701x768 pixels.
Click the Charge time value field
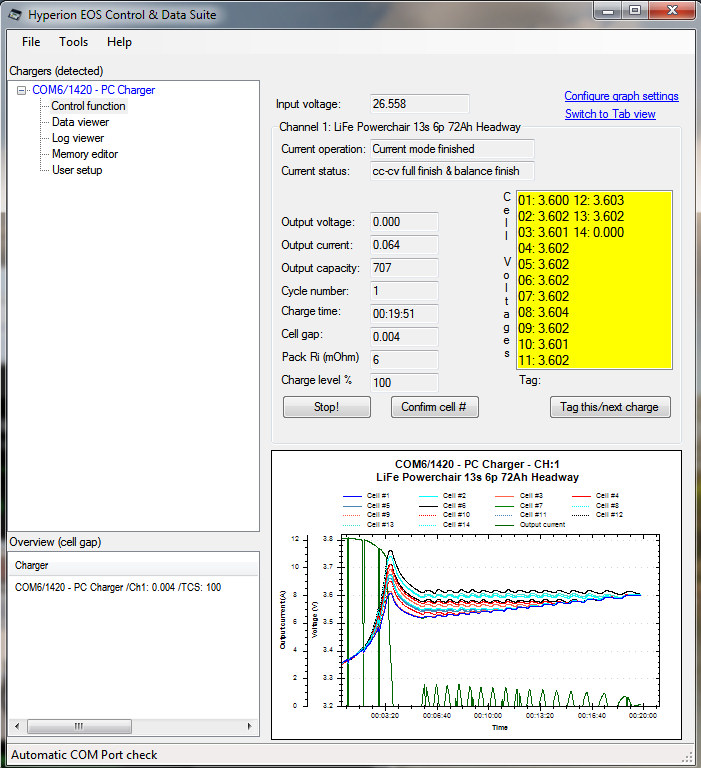tap(404, 313)
